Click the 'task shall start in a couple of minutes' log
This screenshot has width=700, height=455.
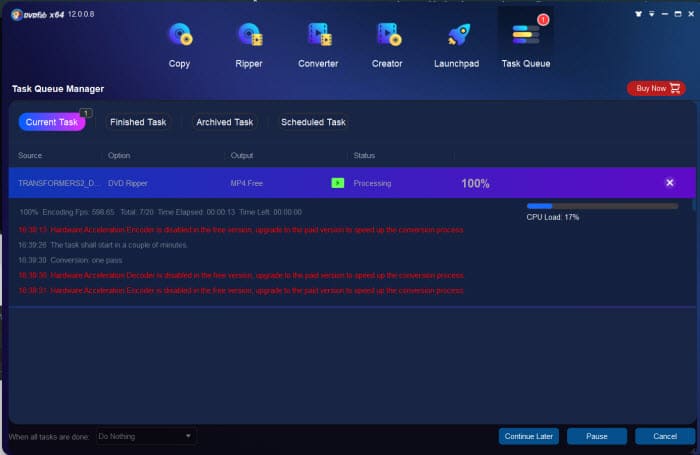[103, 245]
